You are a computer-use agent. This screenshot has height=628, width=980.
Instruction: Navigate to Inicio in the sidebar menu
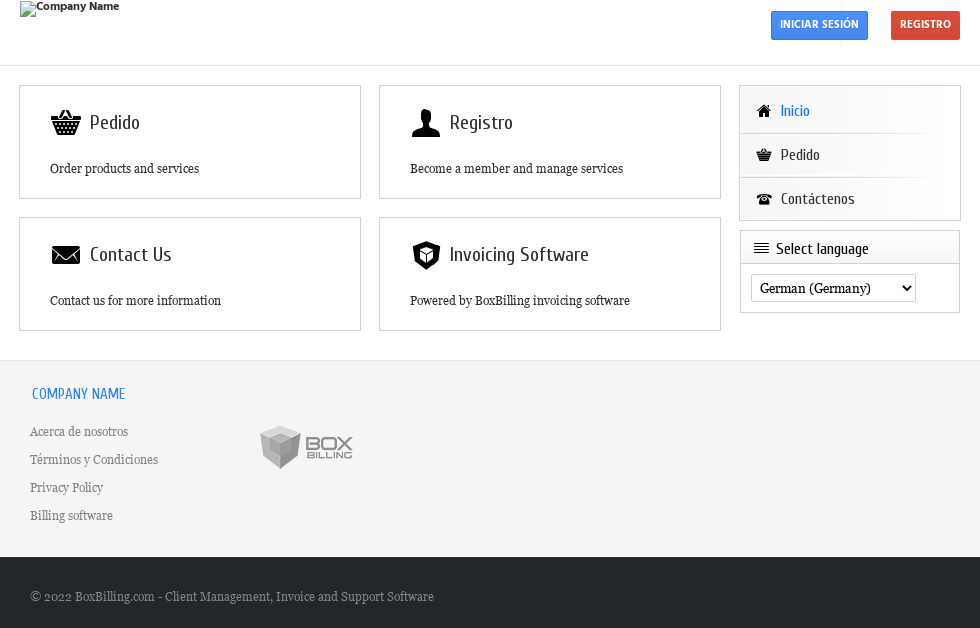tap(796, 110)
